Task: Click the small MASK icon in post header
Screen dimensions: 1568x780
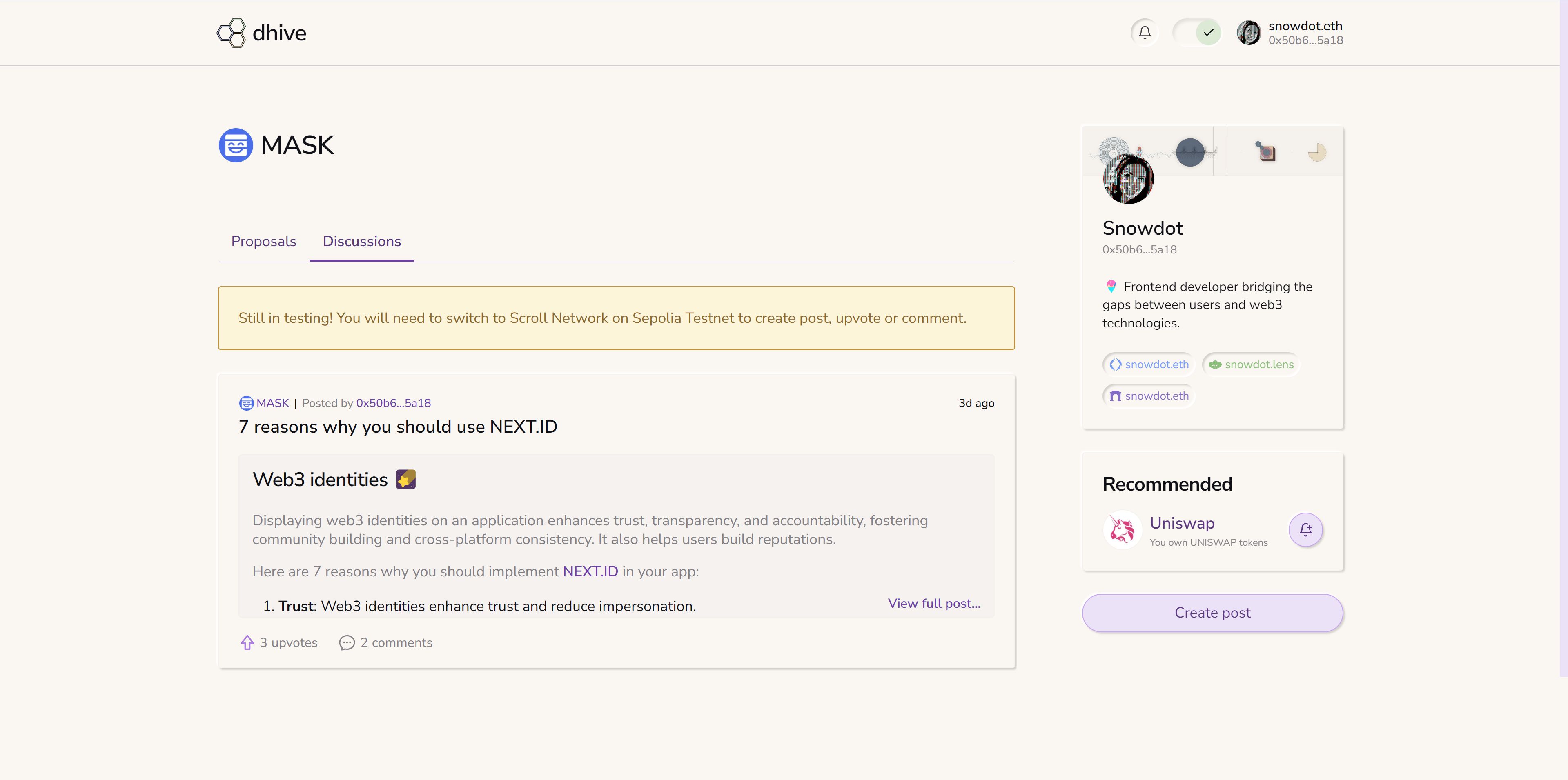Action: pos(246,403)
